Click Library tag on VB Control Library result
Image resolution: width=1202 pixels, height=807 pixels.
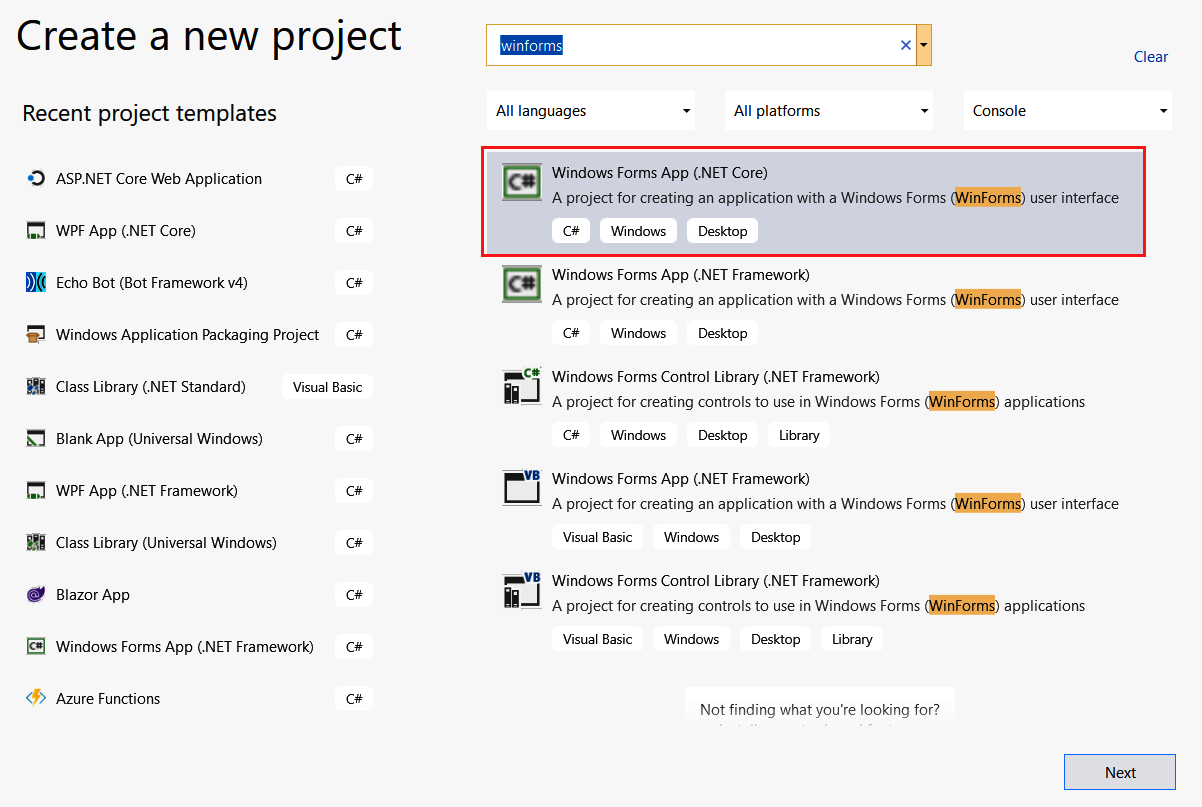pos(852,639)
